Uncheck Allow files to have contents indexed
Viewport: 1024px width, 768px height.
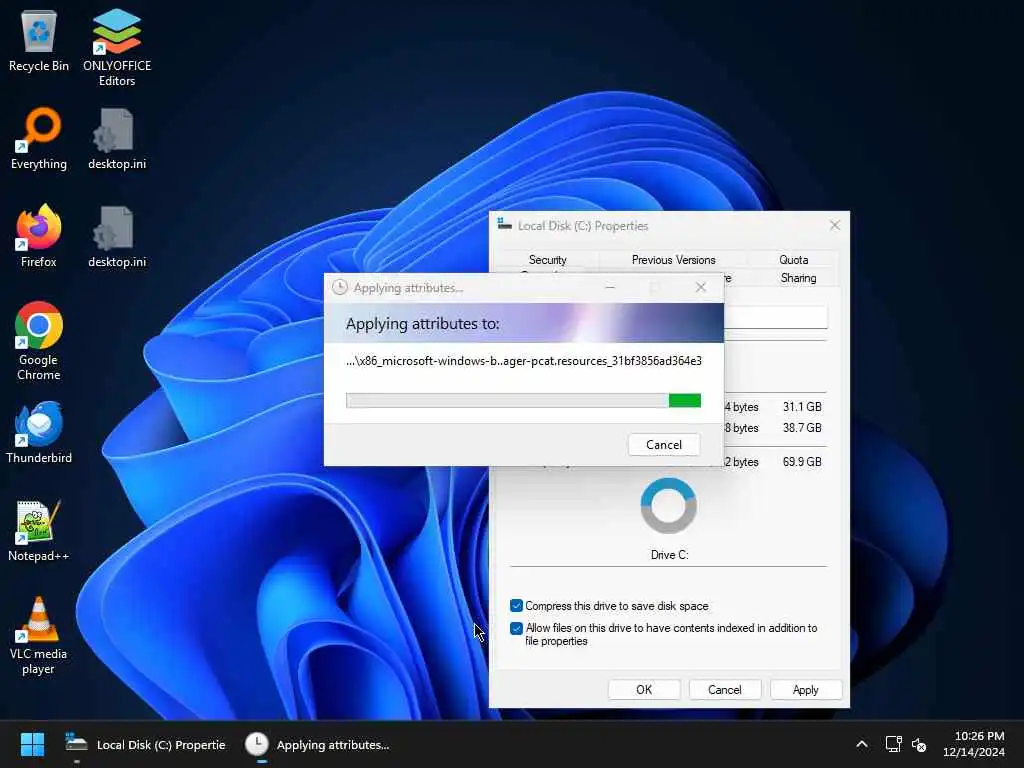[x=516, y=628]
